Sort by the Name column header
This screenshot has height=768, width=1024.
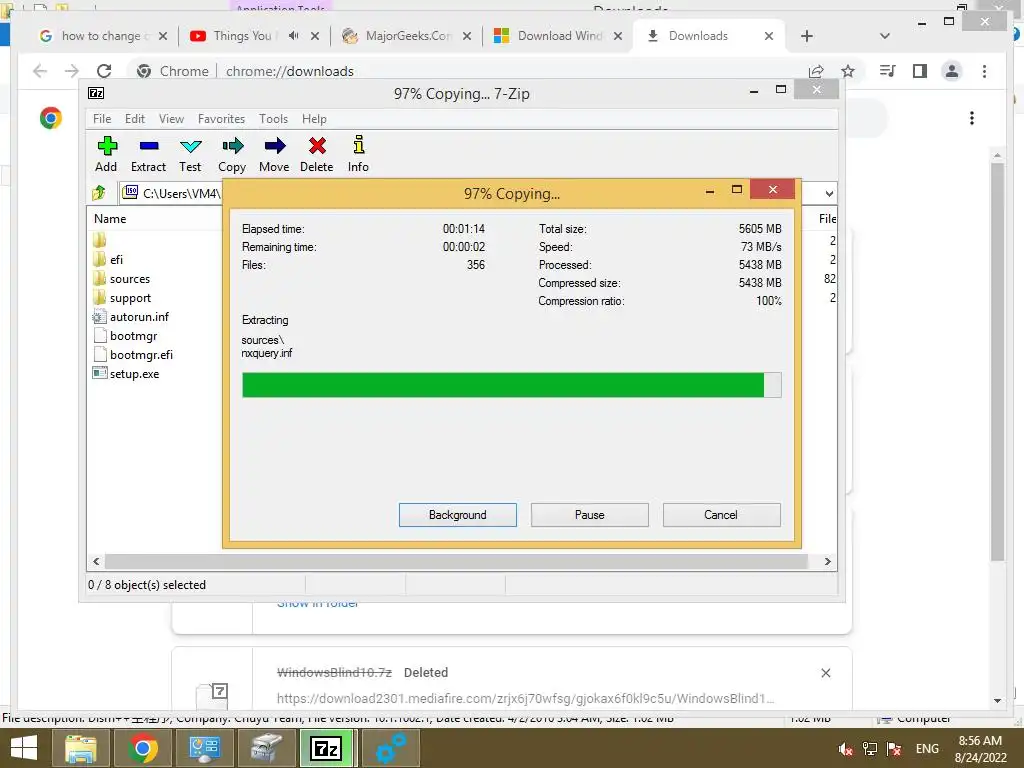tap(110, 219)
